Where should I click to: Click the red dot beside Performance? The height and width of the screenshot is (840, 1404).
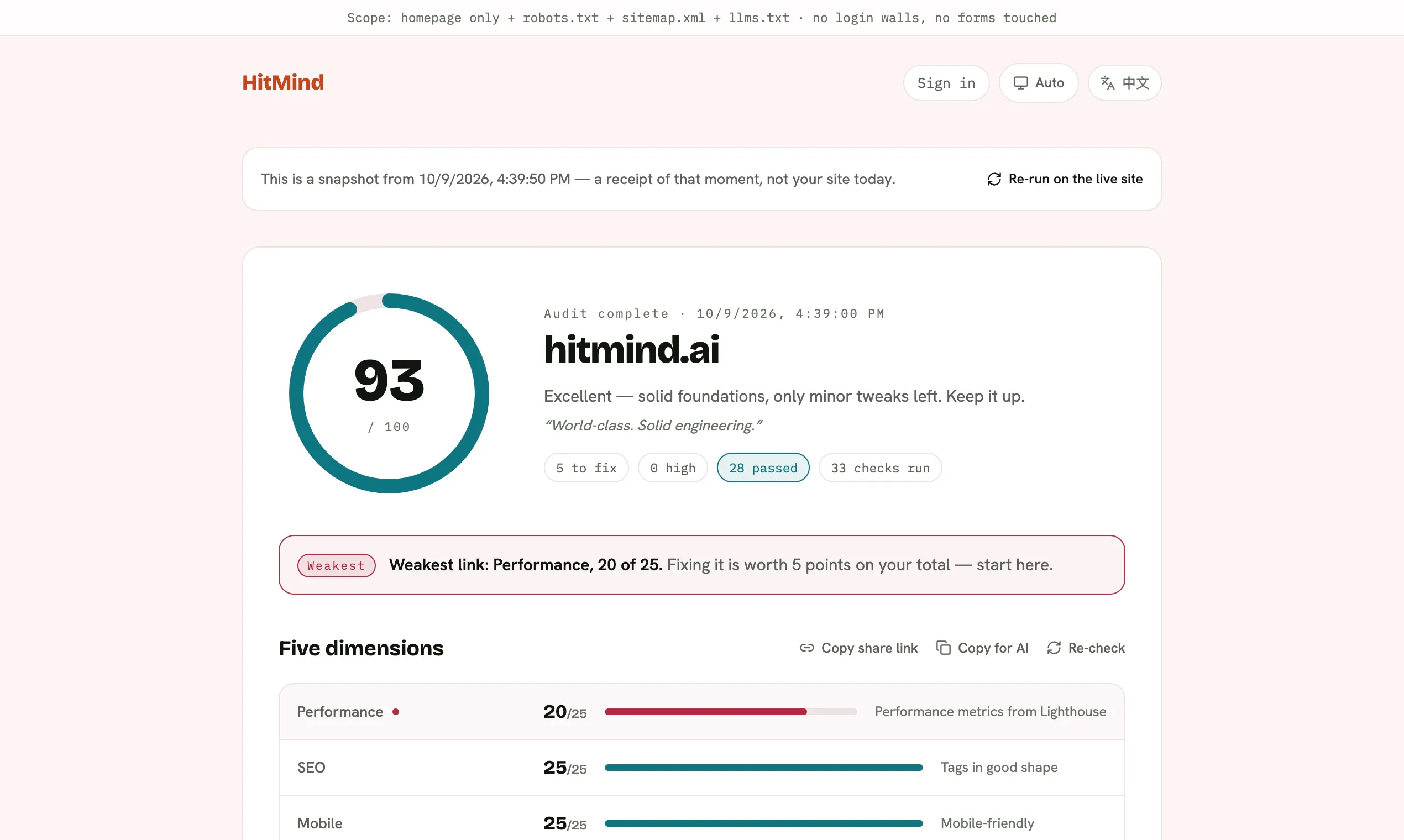coord(396,712)
